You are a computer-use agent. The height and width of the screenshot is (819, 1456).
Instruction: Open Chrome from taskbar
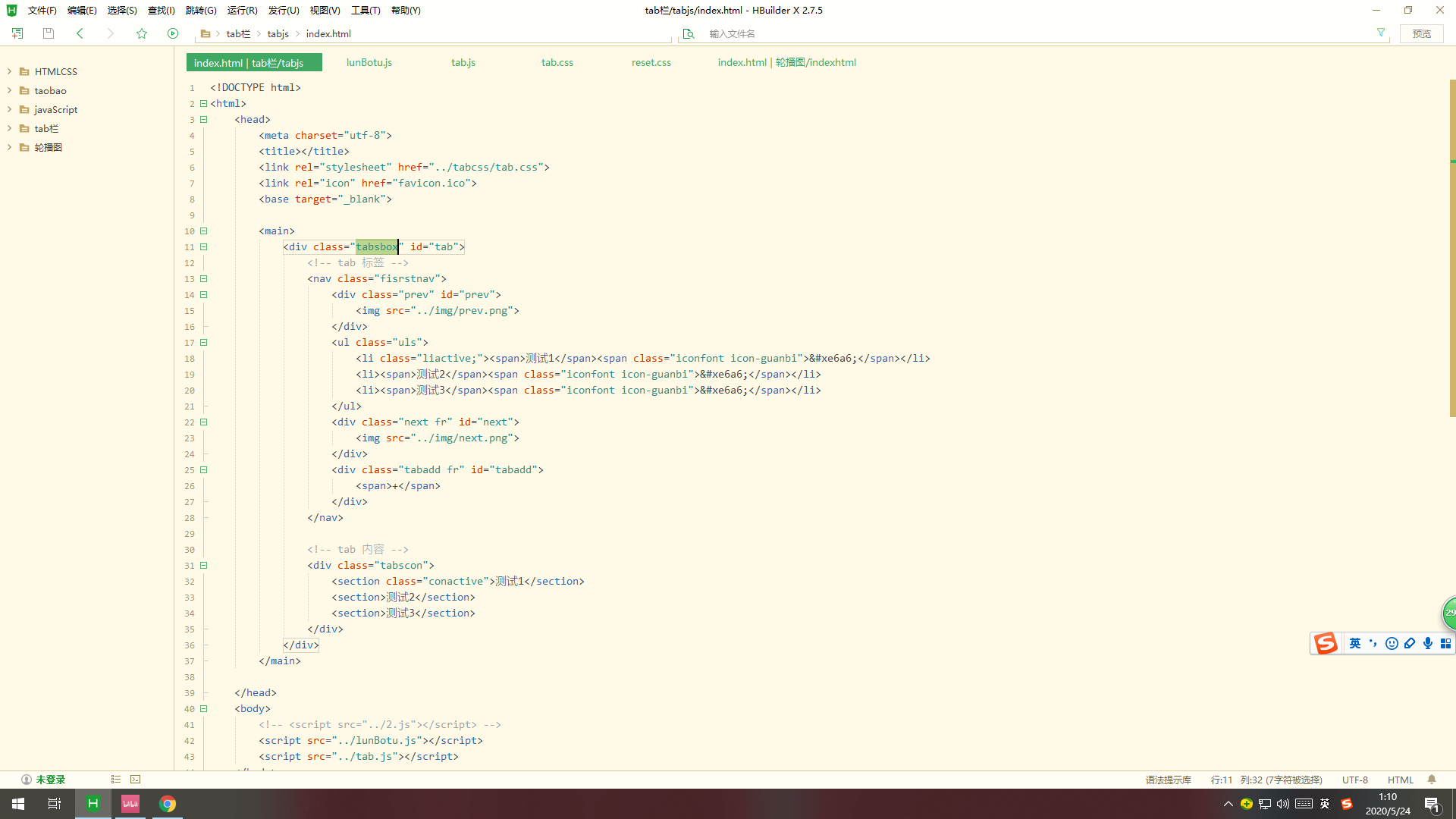[168, 804]
